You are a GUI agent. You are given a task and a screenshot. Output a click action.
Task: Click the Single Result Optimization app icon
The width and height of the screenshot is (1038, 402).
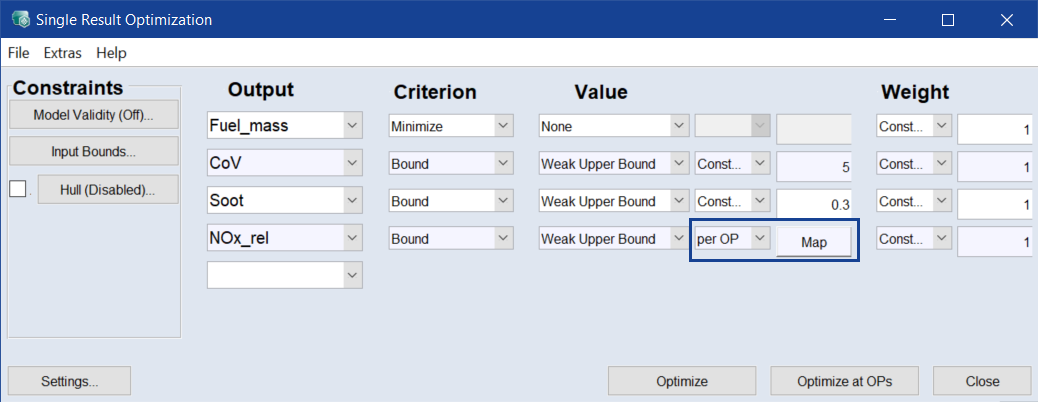click(x=20, y=19)
